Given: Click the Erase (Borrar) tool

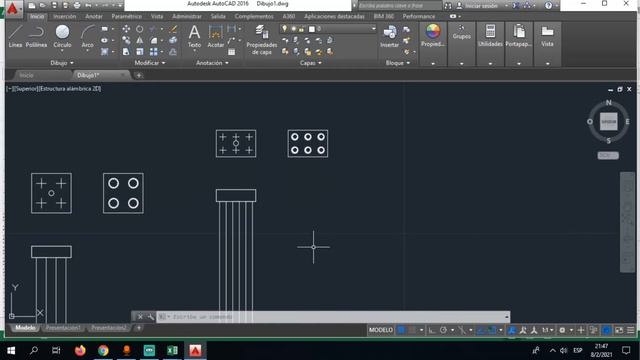Looking at the screenshot, I should (173, 29).
